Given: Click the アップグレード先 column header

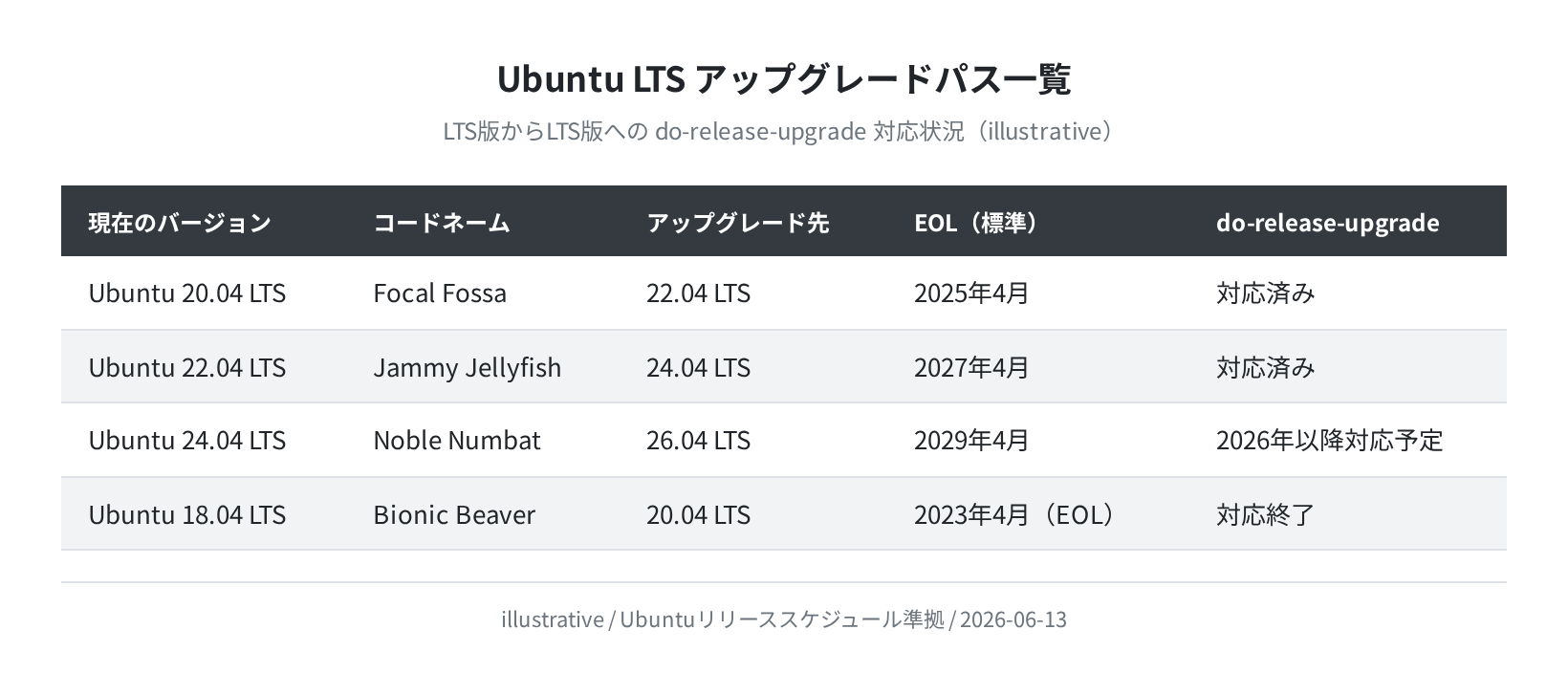Looking at the screenshot, I should [x=737, y=223].
